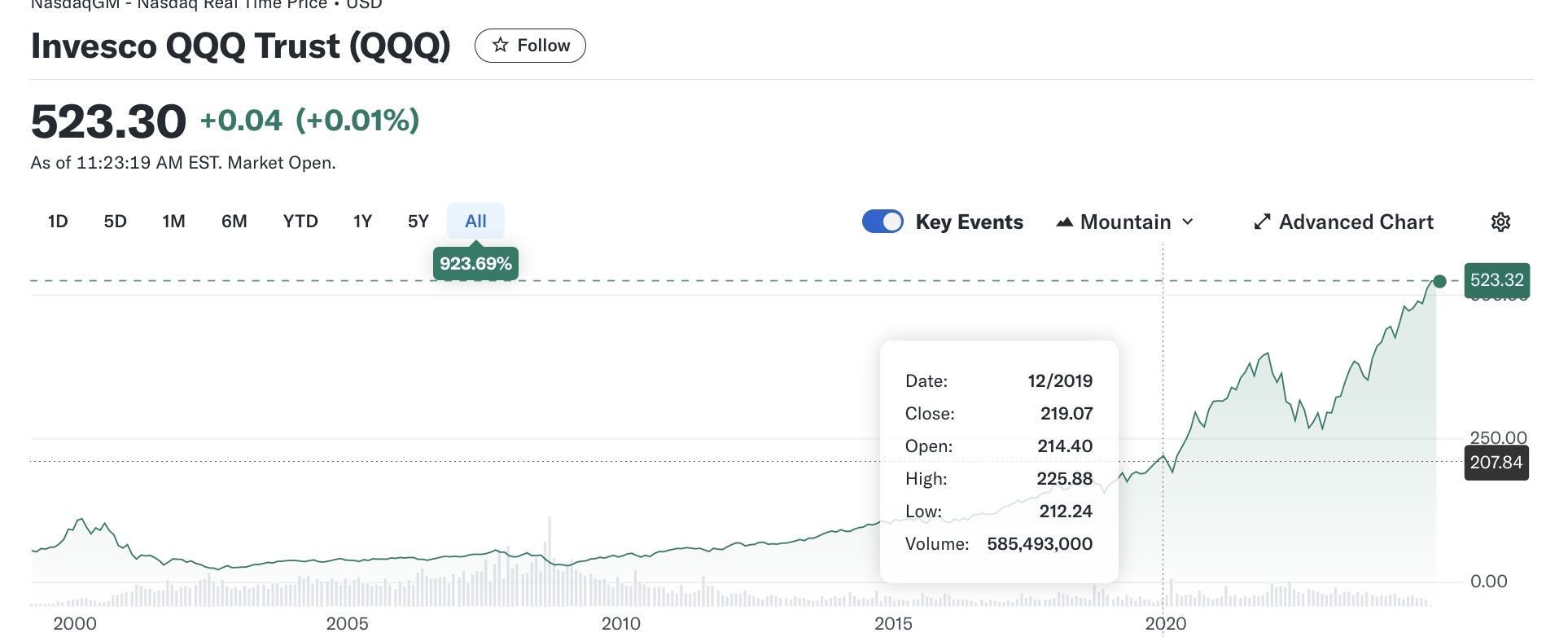This screenshot has width=1568, height=637.
Task: Switch chart to 1M range
Action: click(x=173, y=222)
